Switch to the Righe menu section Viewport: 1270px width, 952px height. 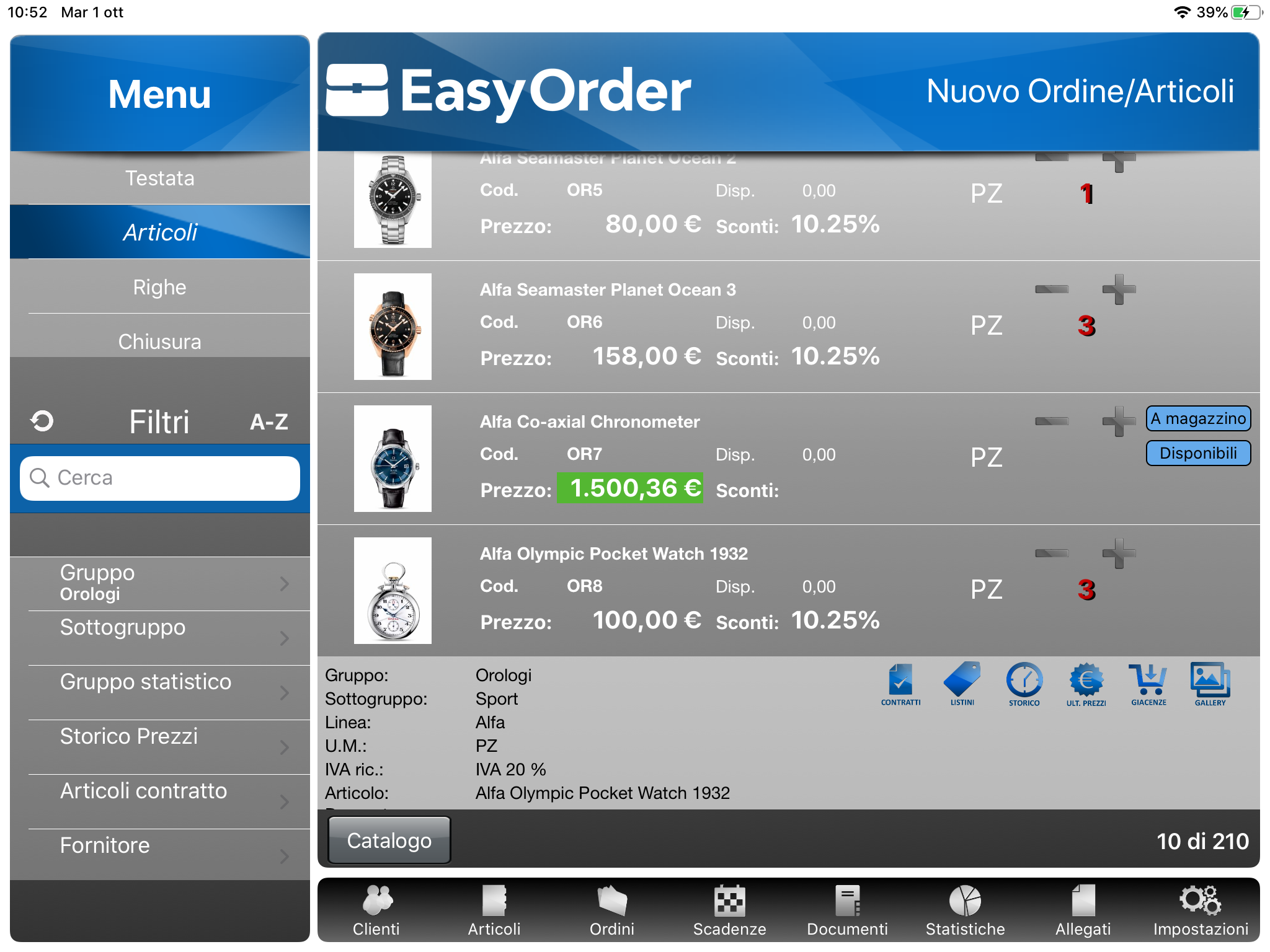pos(160,288)
